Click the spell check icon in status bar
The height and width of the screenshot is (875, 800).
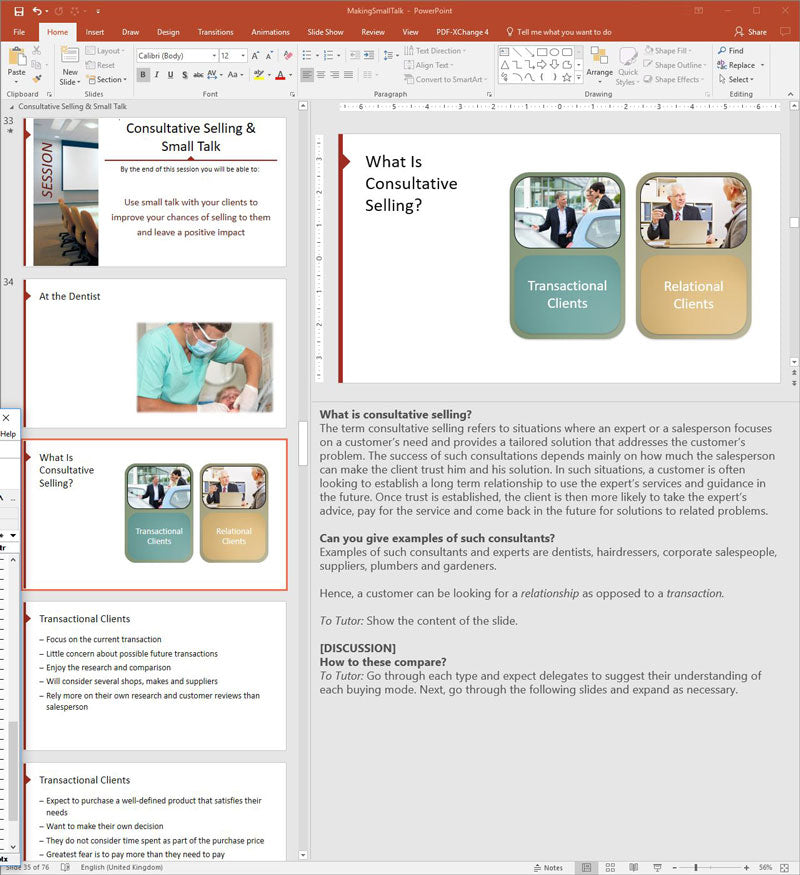65,867
